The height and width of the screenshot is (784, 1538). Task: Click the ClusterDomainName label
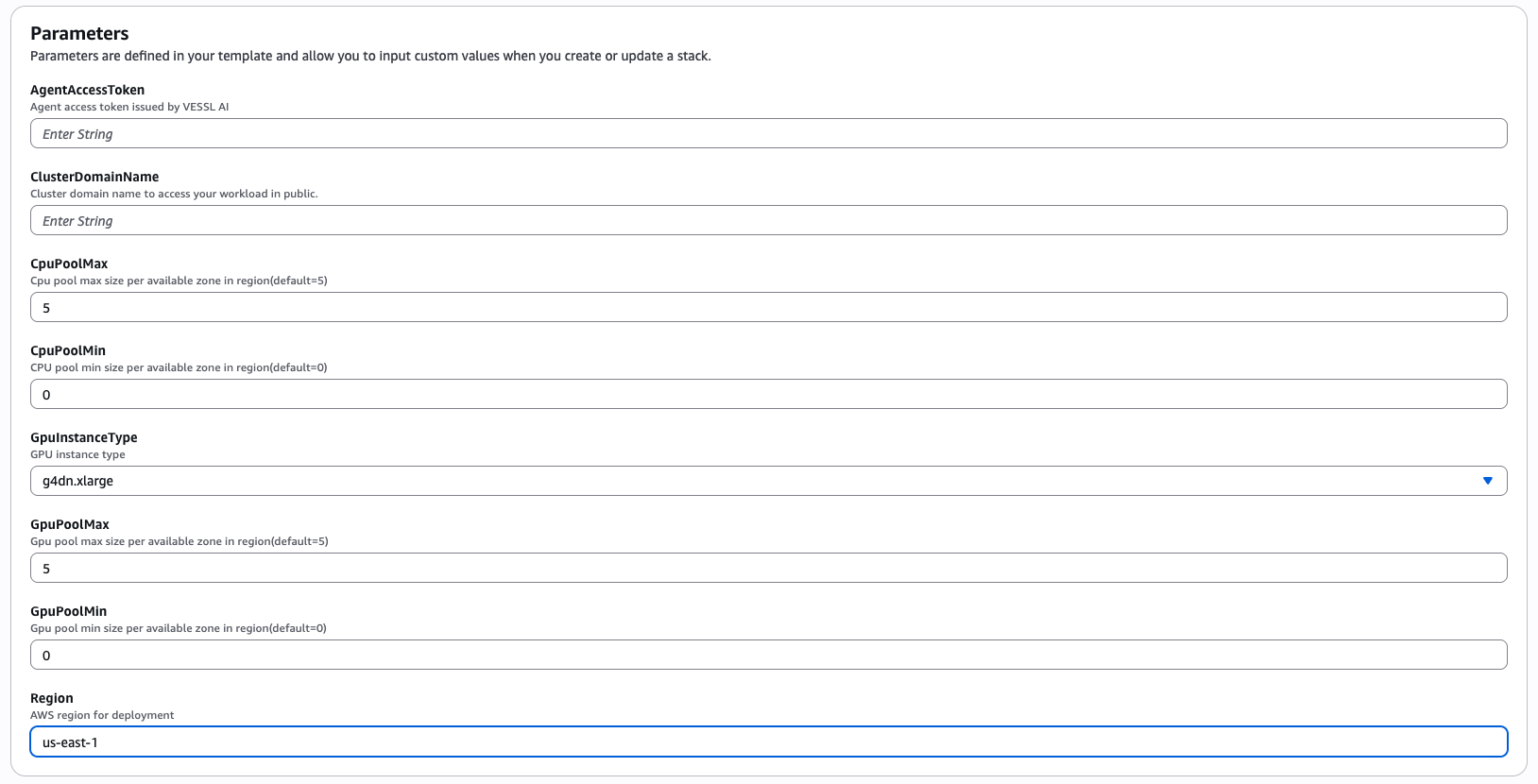coord(94,177)
